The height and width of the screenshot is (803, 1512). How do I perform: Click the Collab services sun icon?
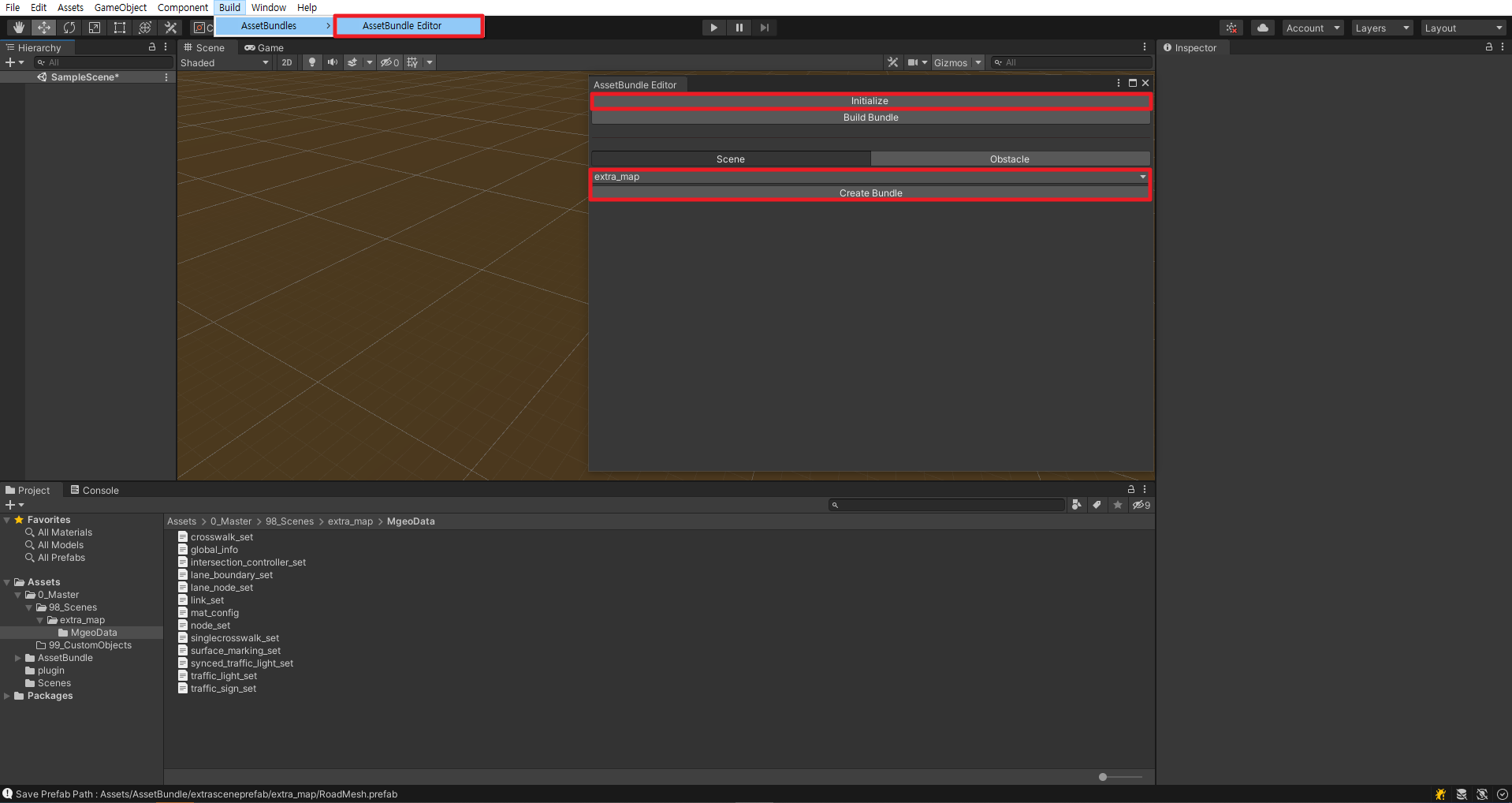point(1231,28)
